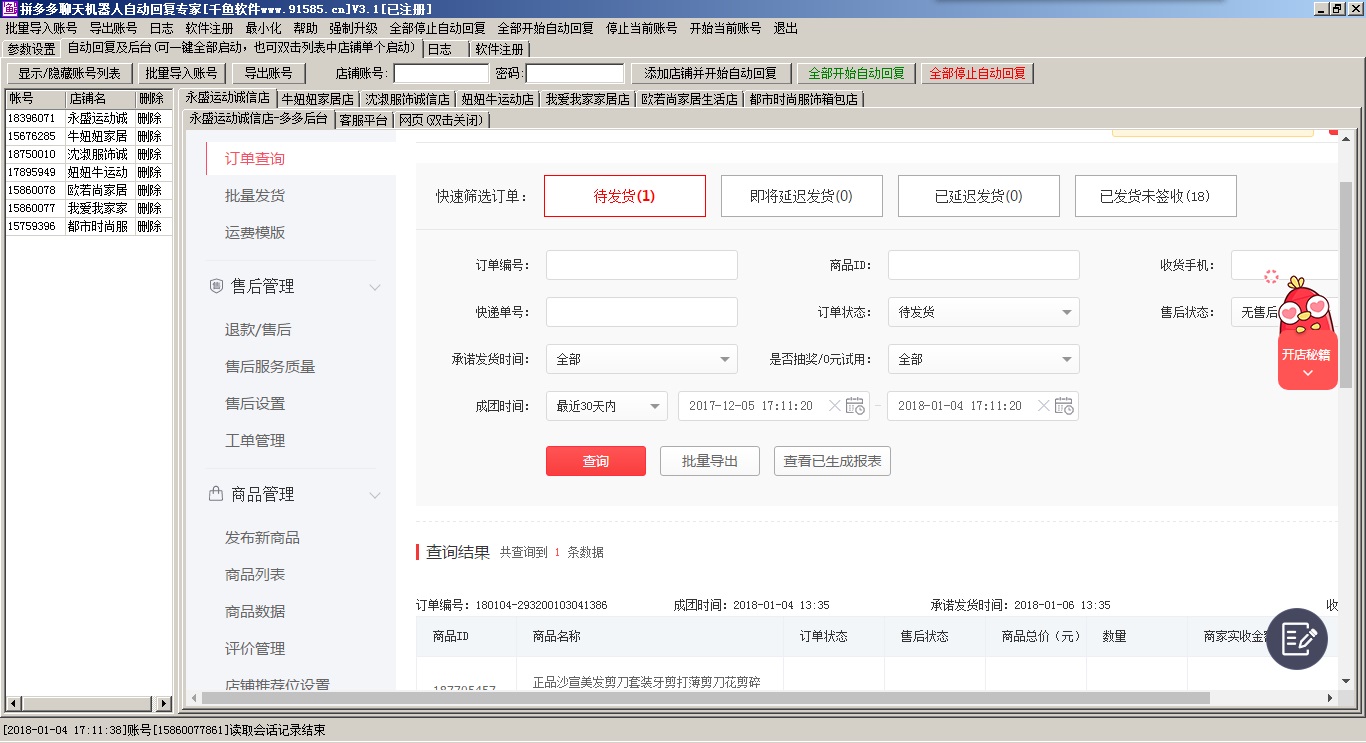Viewport: 1366px width, 743px height.
Task: Collapse the 售后管理 sidebar section
Action: coord(375,288)
